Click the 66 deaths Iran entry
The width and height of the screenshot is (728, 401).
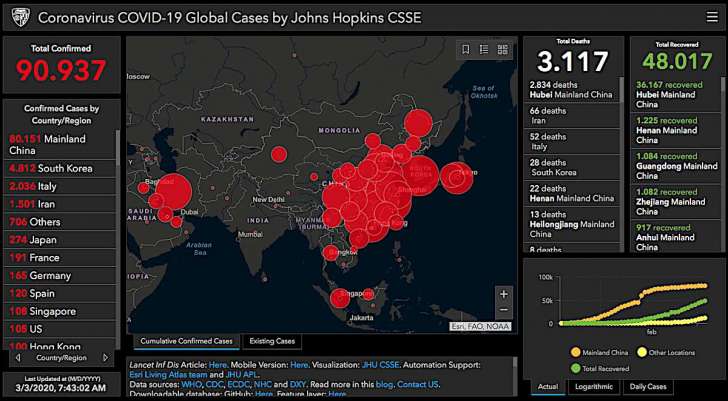click(x=572, y=116)
